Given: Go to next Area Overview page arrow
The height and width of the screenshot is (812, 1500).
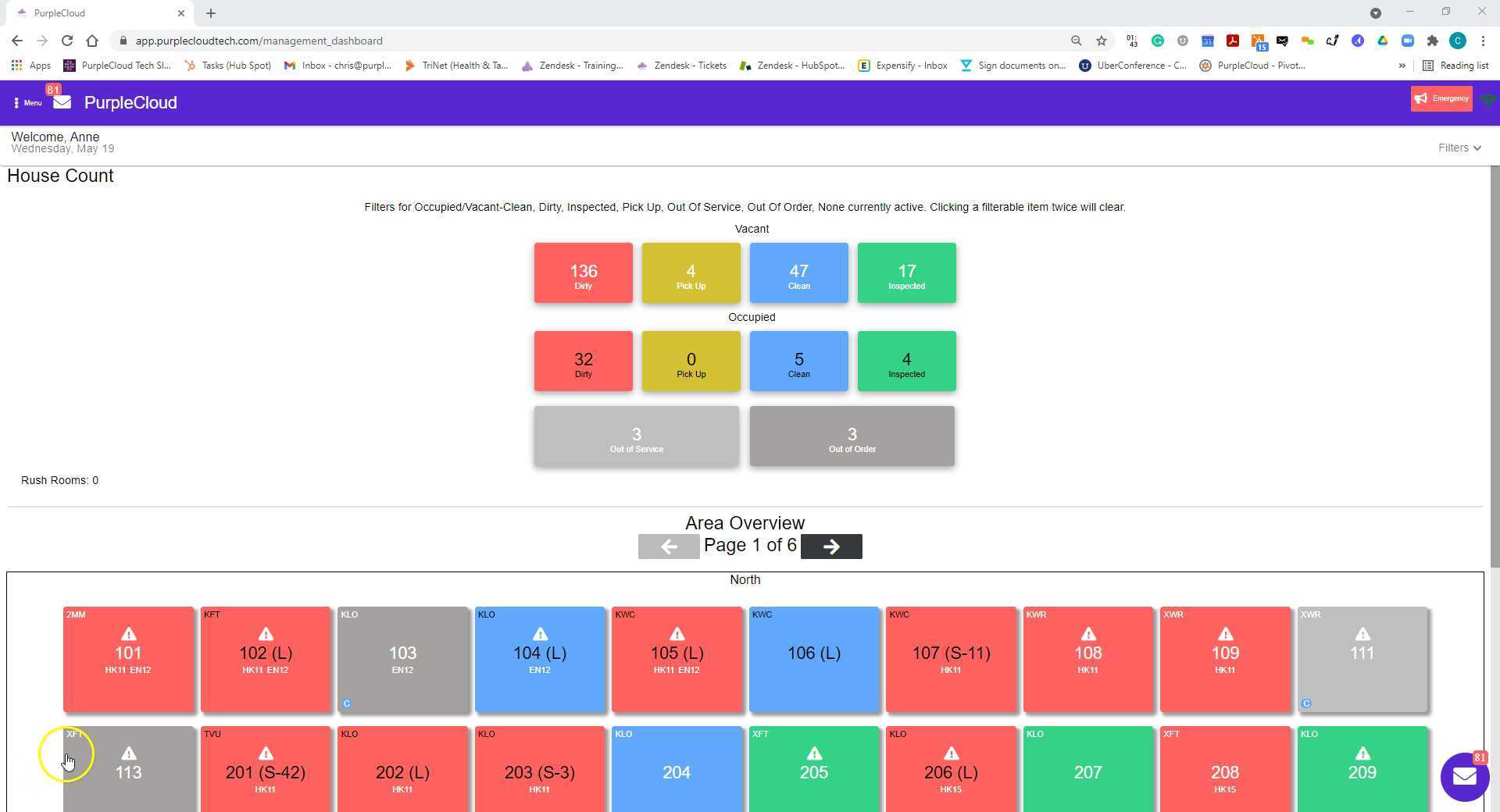Looking at the screenshot, I should tap(831, 547).
